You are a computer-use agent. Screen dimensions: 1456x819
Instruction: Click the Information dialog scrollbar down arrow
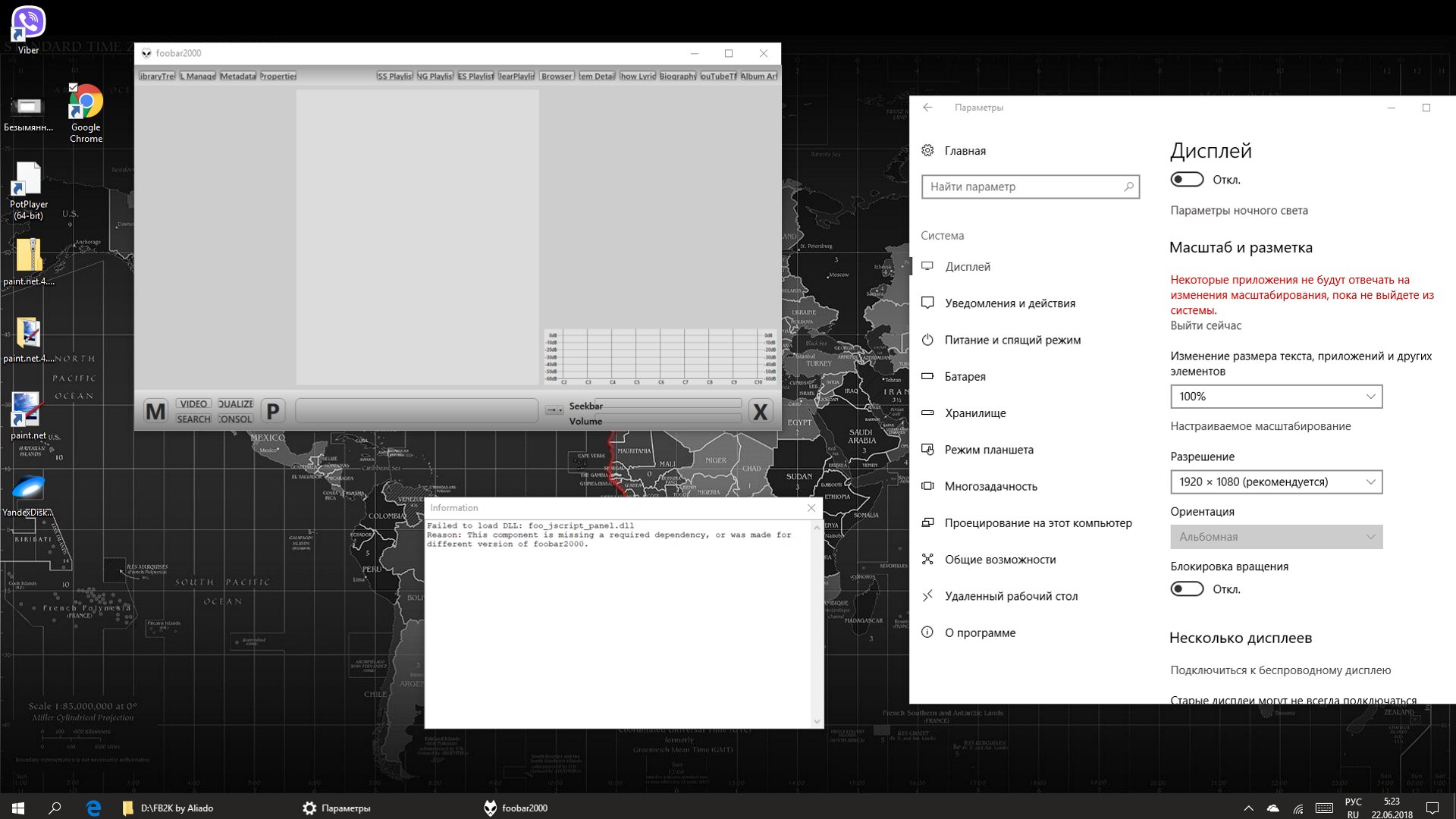[x=817, y=721]
